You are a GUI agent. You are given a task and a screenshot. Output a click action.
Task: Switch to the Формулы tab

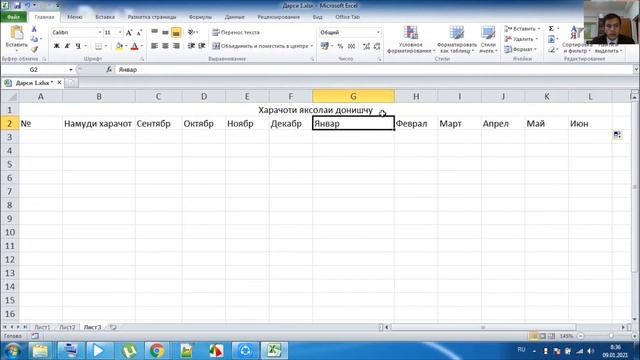[200, 17]
